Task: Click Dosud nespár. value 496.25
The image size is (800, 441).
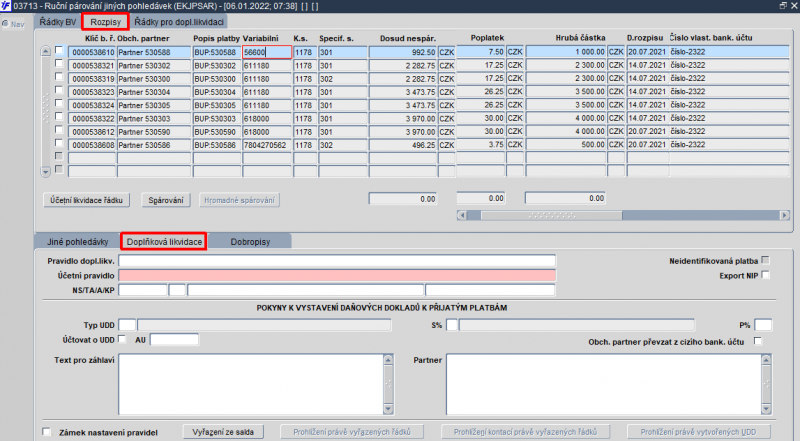Action: [x=403, y=145]
